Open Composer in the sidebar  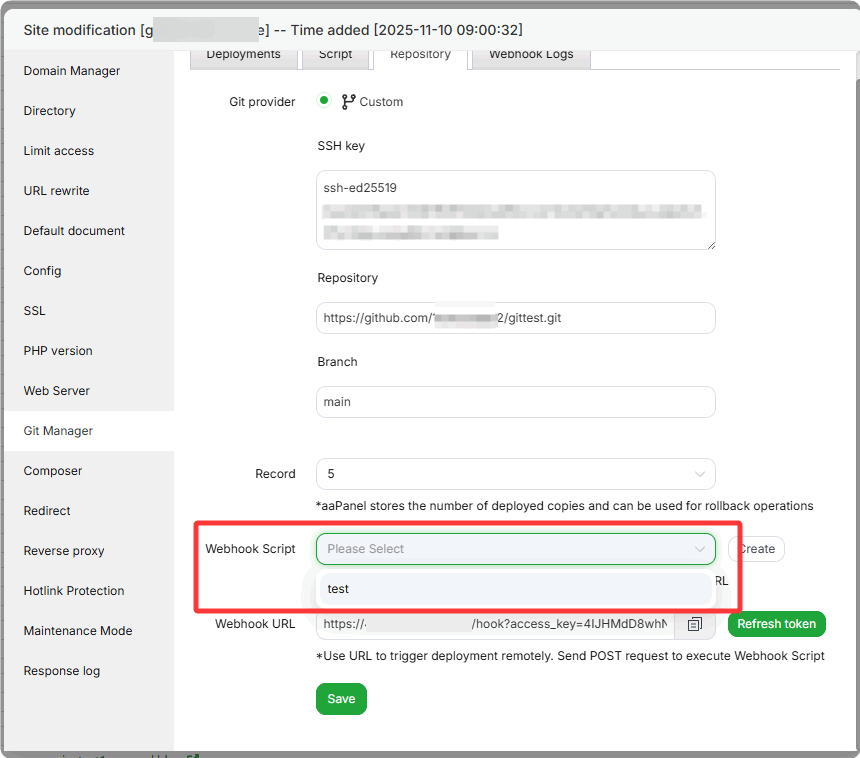53,471
